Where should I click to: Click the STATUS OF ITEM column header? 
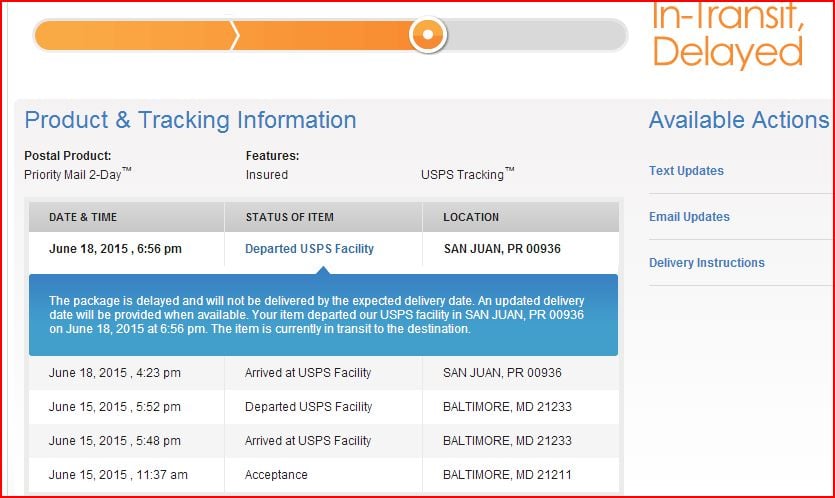coord(290,217)
